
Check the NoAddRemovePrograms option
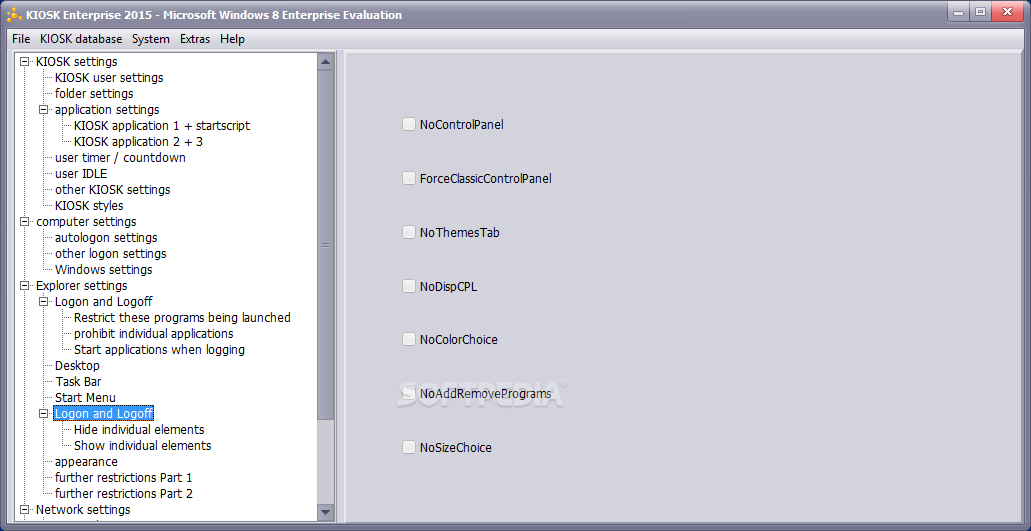(408, 394)
